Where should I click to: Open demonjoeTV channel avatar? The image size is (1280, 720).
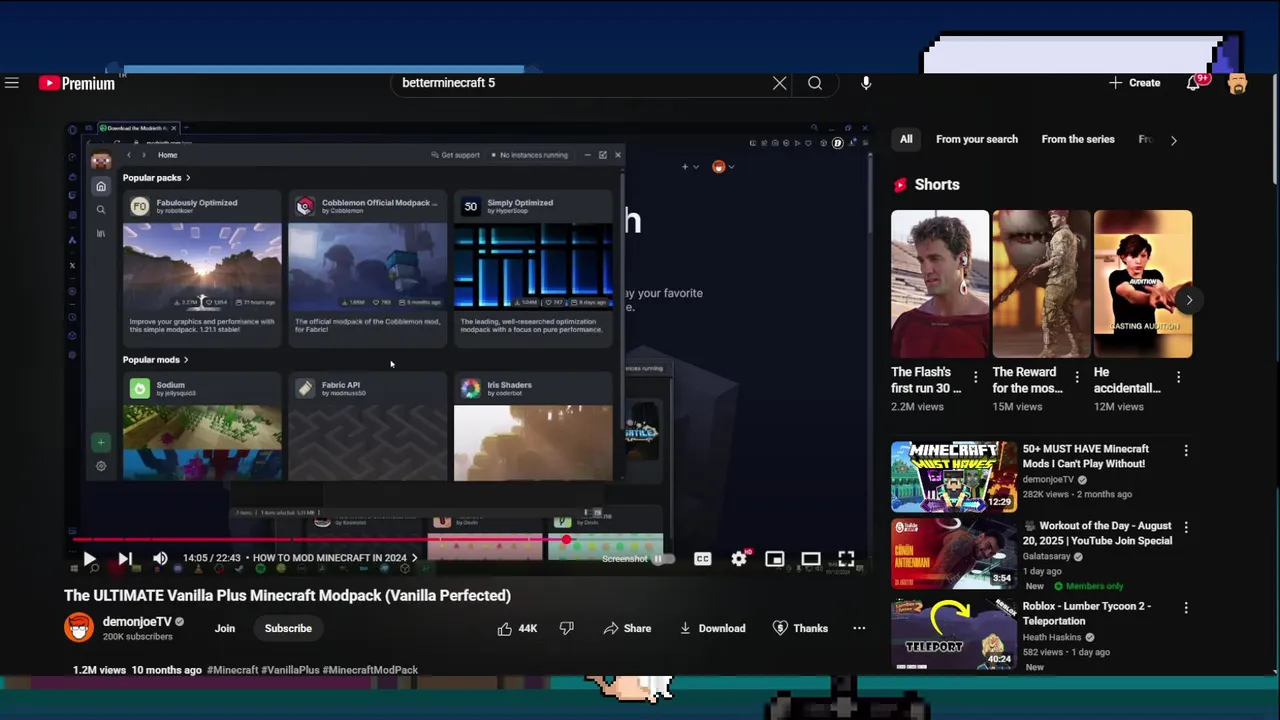click(79, 627)
